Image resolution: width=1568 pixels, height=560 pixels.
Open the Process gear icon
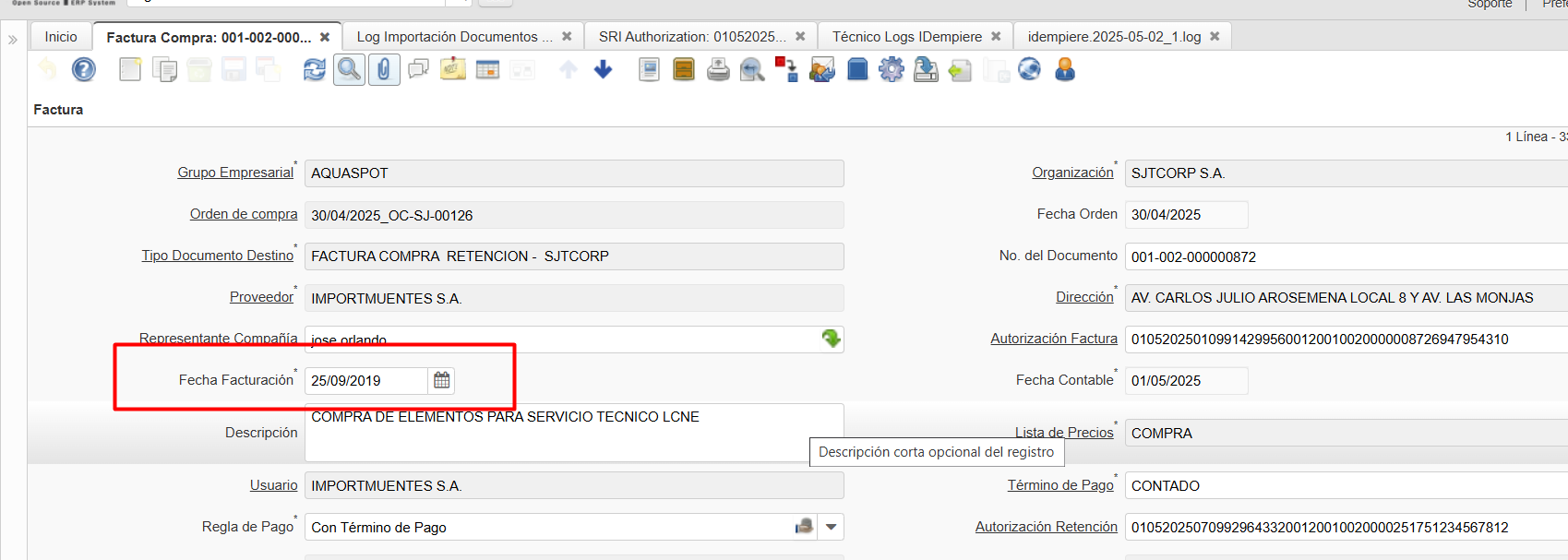(x=892, y=70)
